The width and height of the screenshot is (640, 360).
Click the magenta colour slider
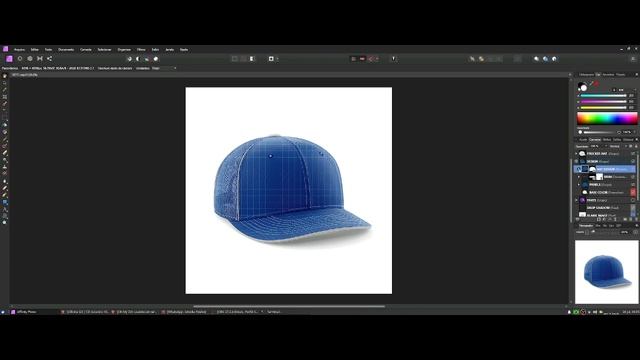click(x=603, y=102)
